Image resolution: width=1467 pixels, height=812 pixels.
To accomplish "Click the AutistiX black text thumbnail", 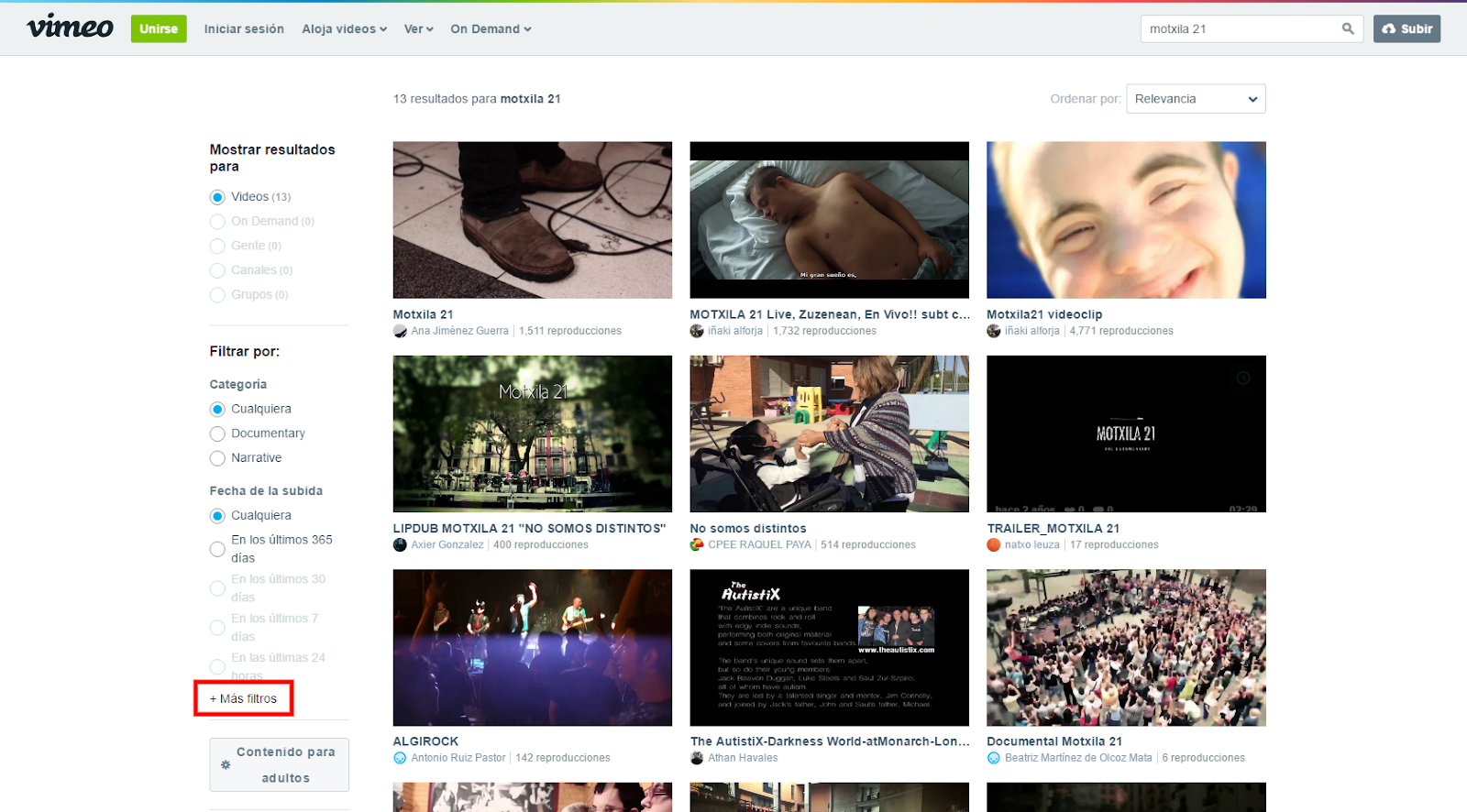I will pos(830,648).
